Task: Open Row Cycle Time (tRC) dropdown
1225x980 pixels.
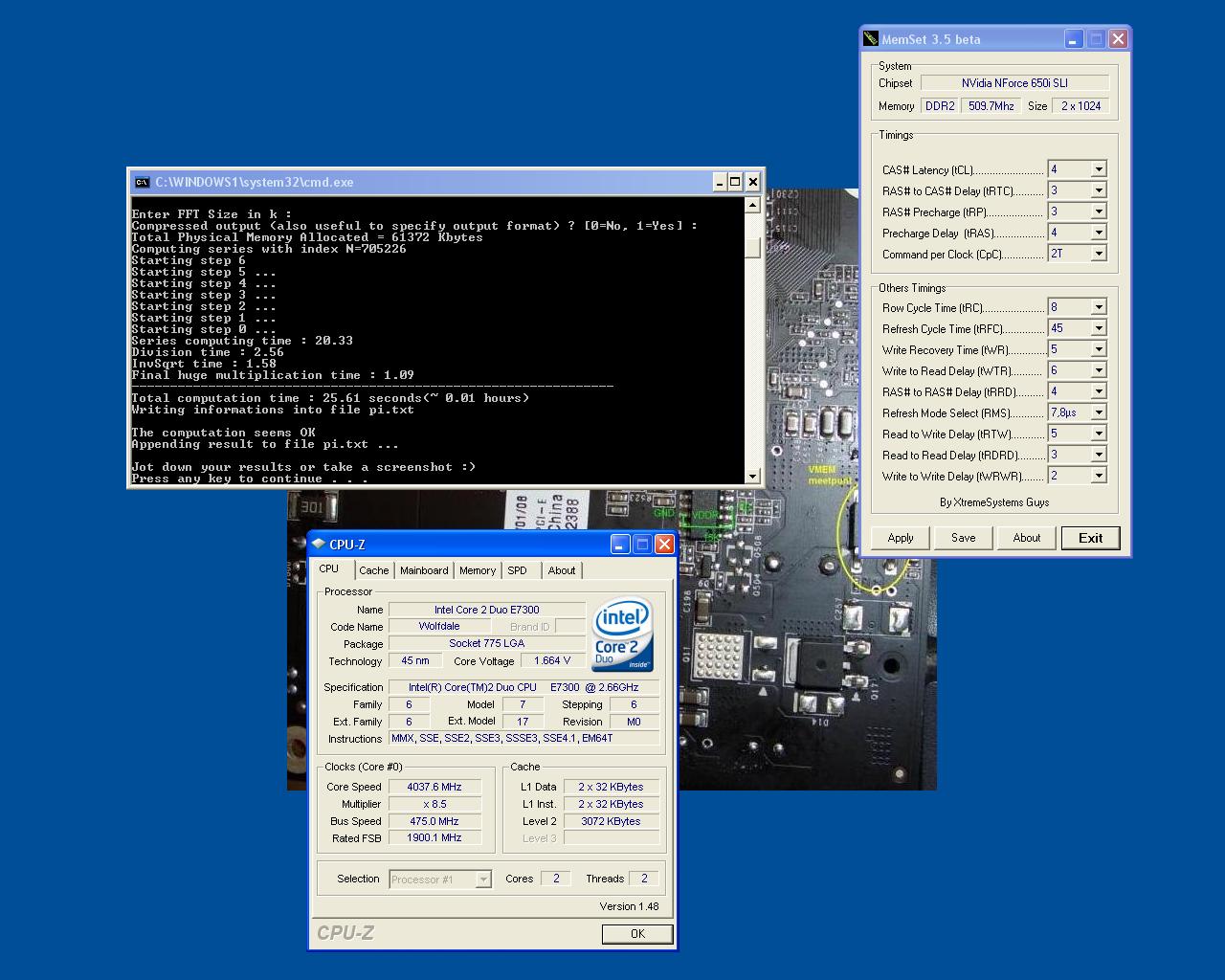Action: 1099,307
